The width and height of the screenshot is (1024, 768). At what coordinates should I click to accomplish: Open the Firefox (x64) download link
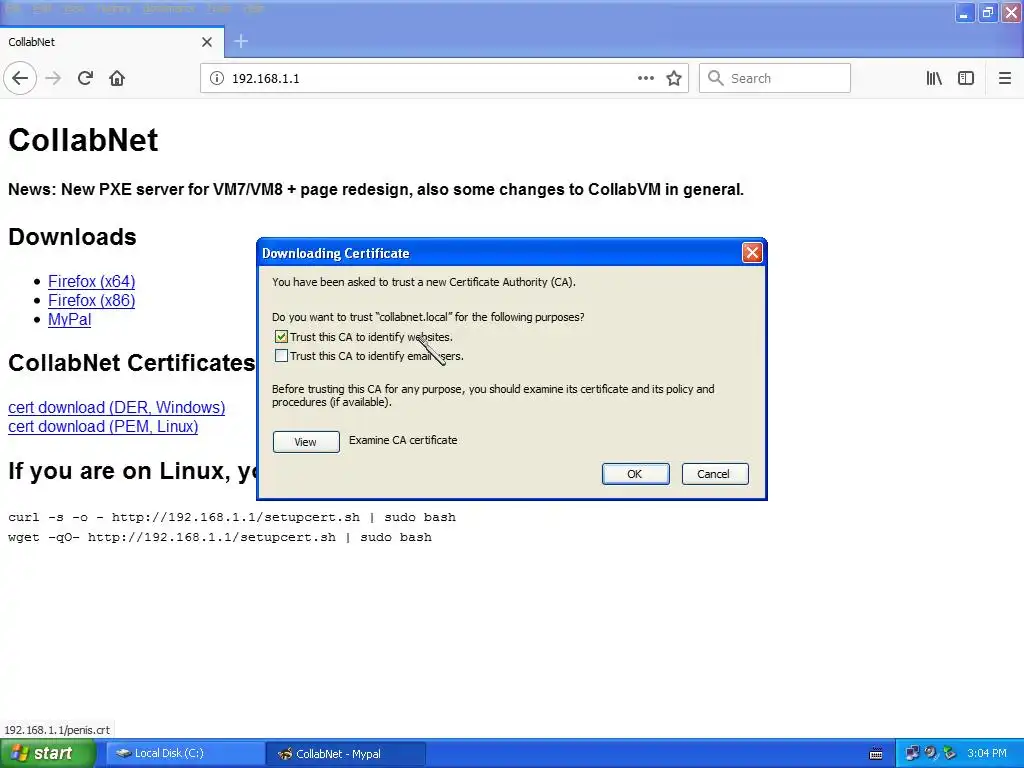point(91,281)
